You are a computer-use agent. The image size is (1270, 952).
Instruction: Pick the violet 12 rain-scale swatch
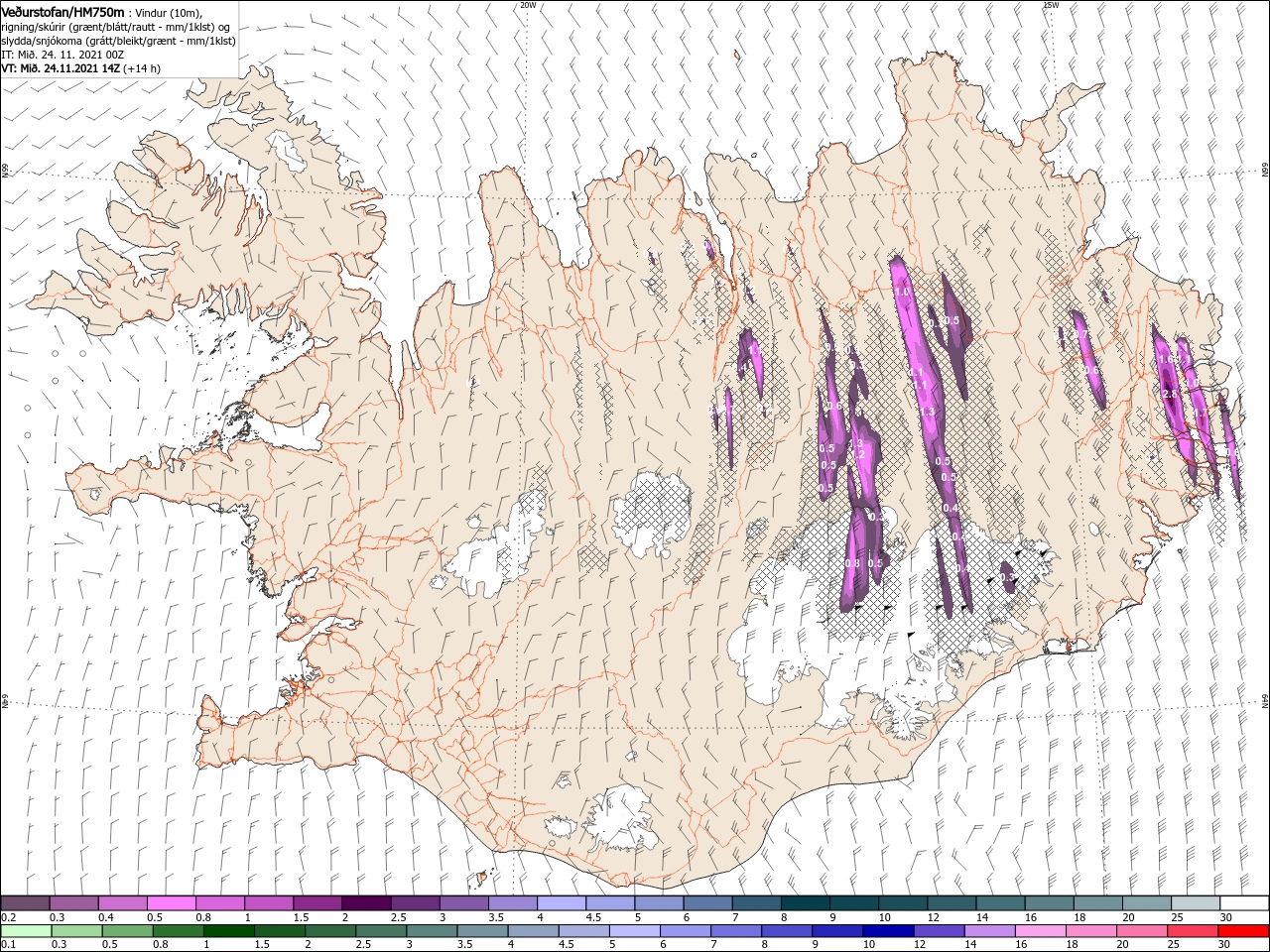pyautogui.click(x=939, y=931)
